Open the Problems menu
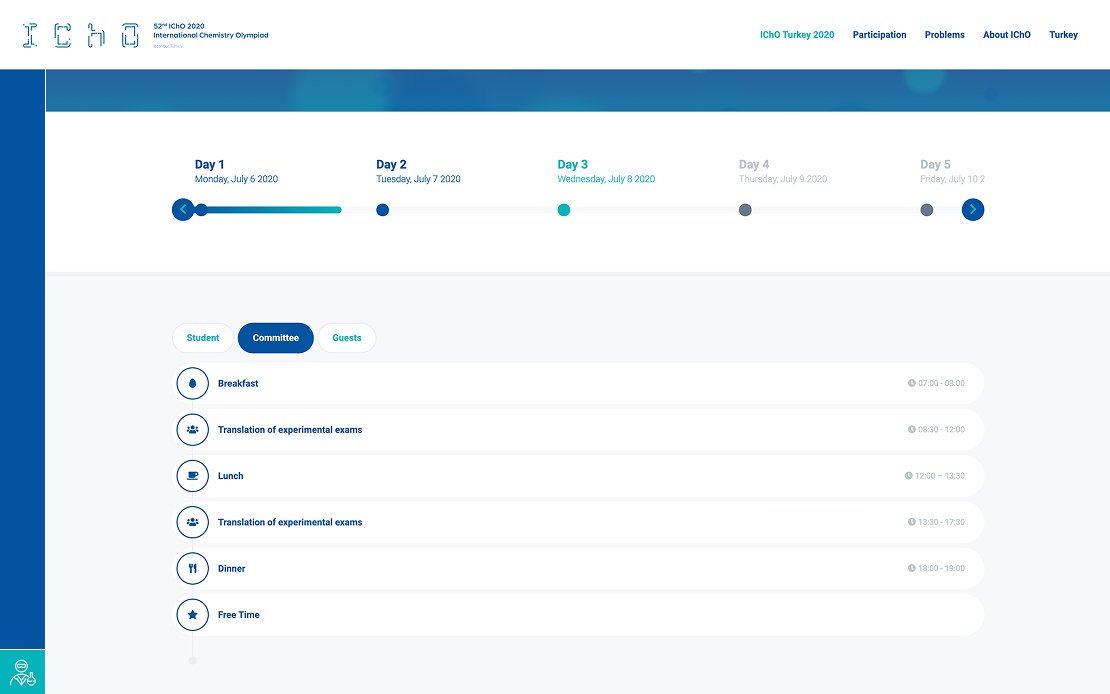1110x694 pixels. (x=944, y=35)
